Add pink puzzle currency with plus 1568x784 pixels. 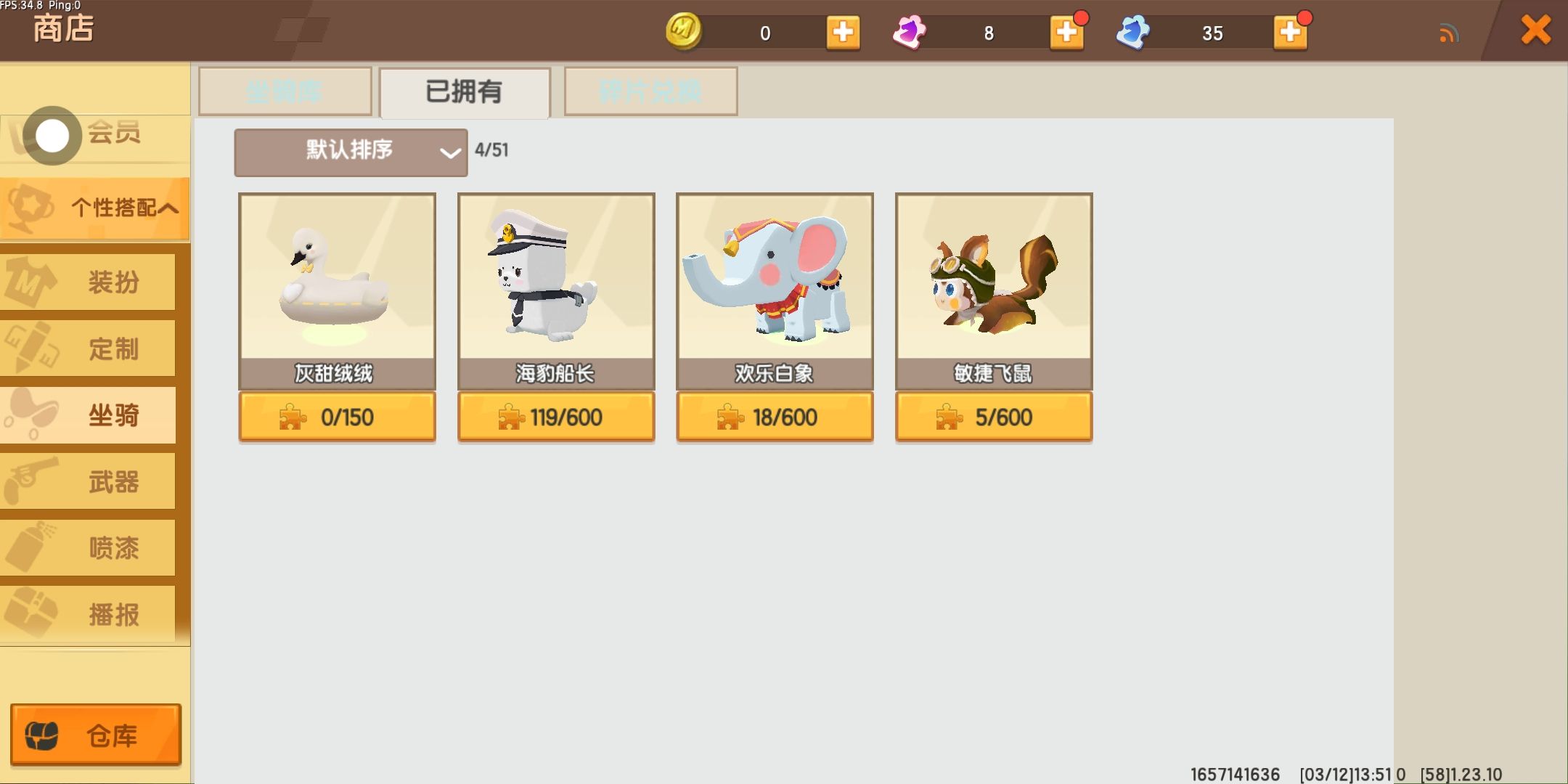(x=1066, y=33)
